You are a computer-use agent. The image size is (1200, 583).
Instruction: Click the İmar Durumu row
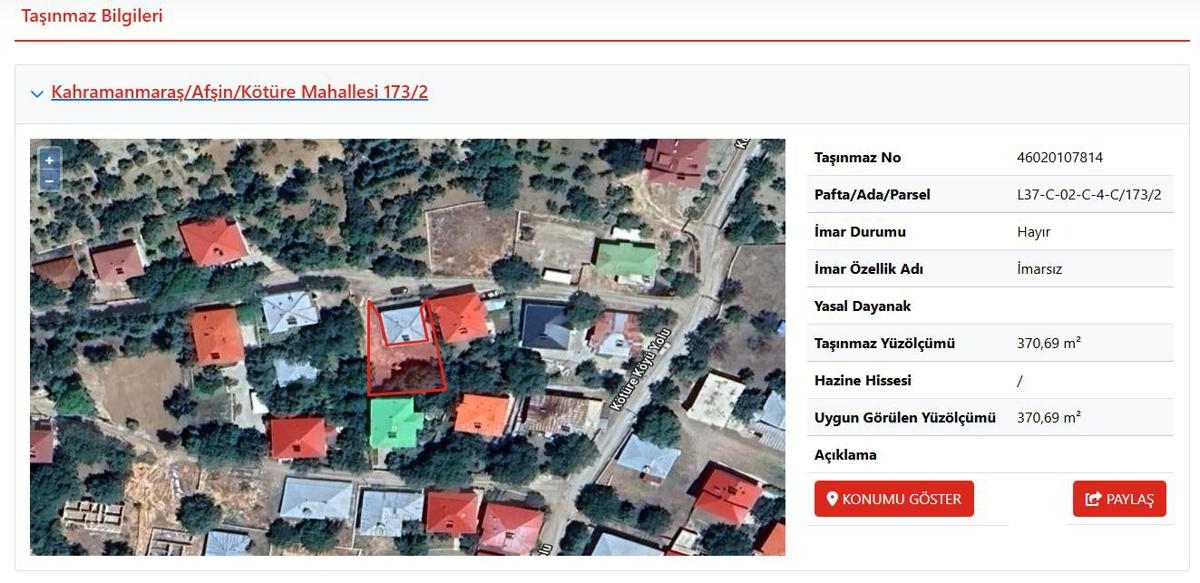(990, 231)
